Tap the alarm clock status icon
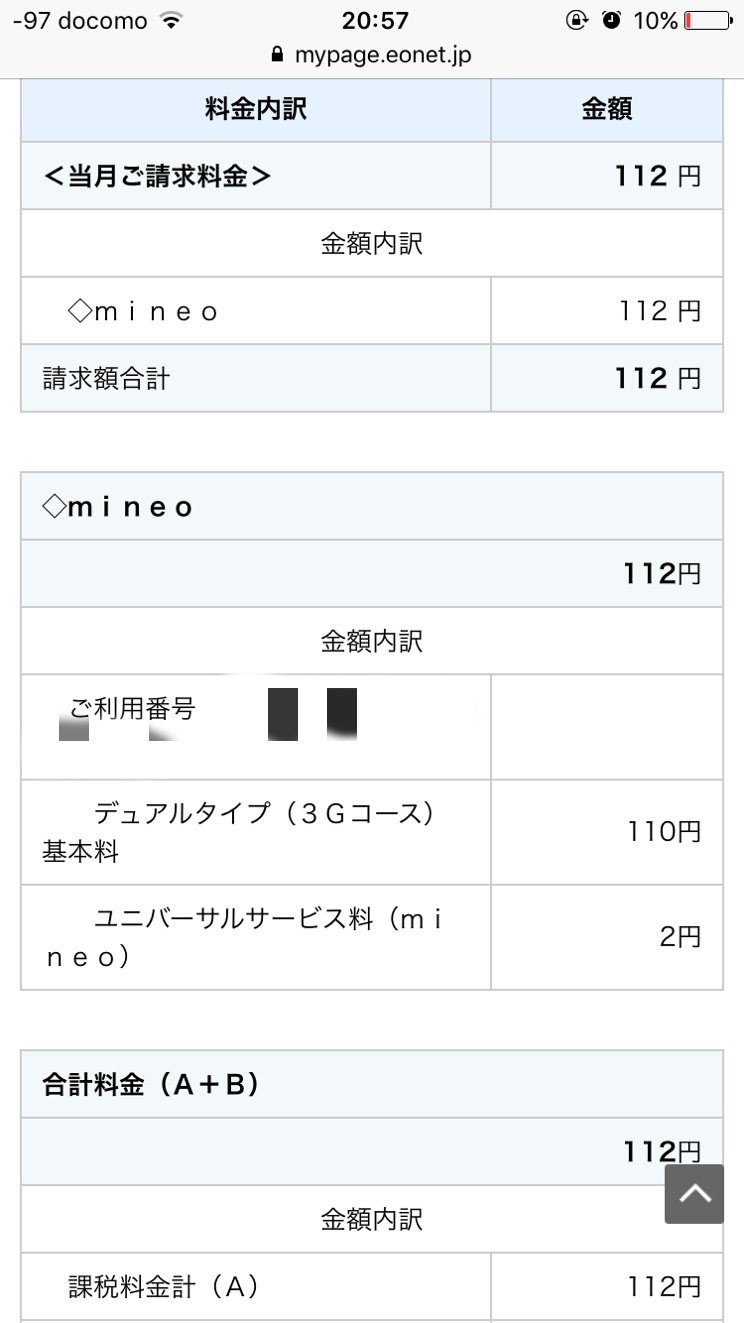This screenshot has height=1323, width=744. click(611, 20)
